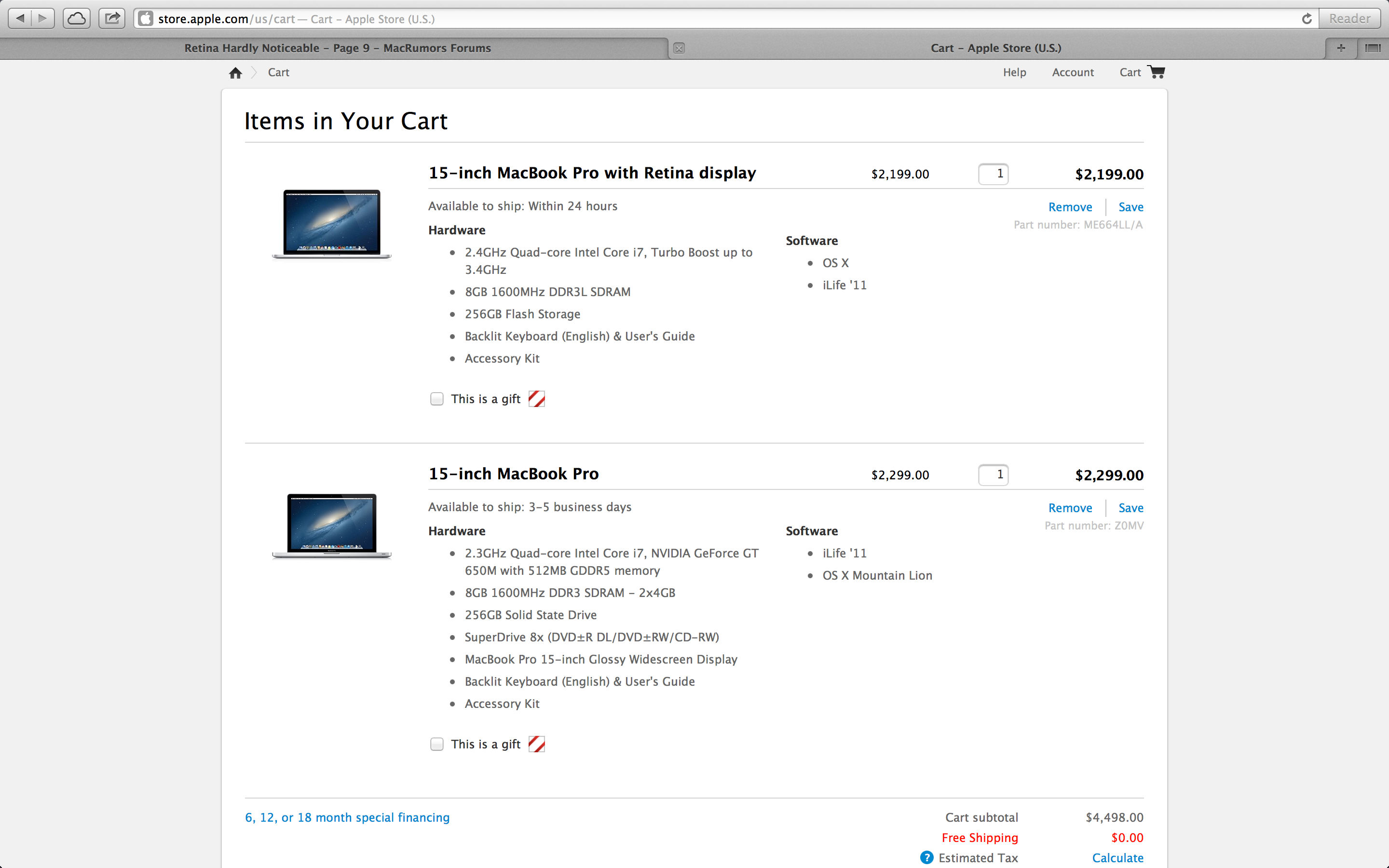The height and width of the screenshot is (868, 1389).
Task: Open Cart text link in header
Action: pyautogui.click(x=1130, y=72)
